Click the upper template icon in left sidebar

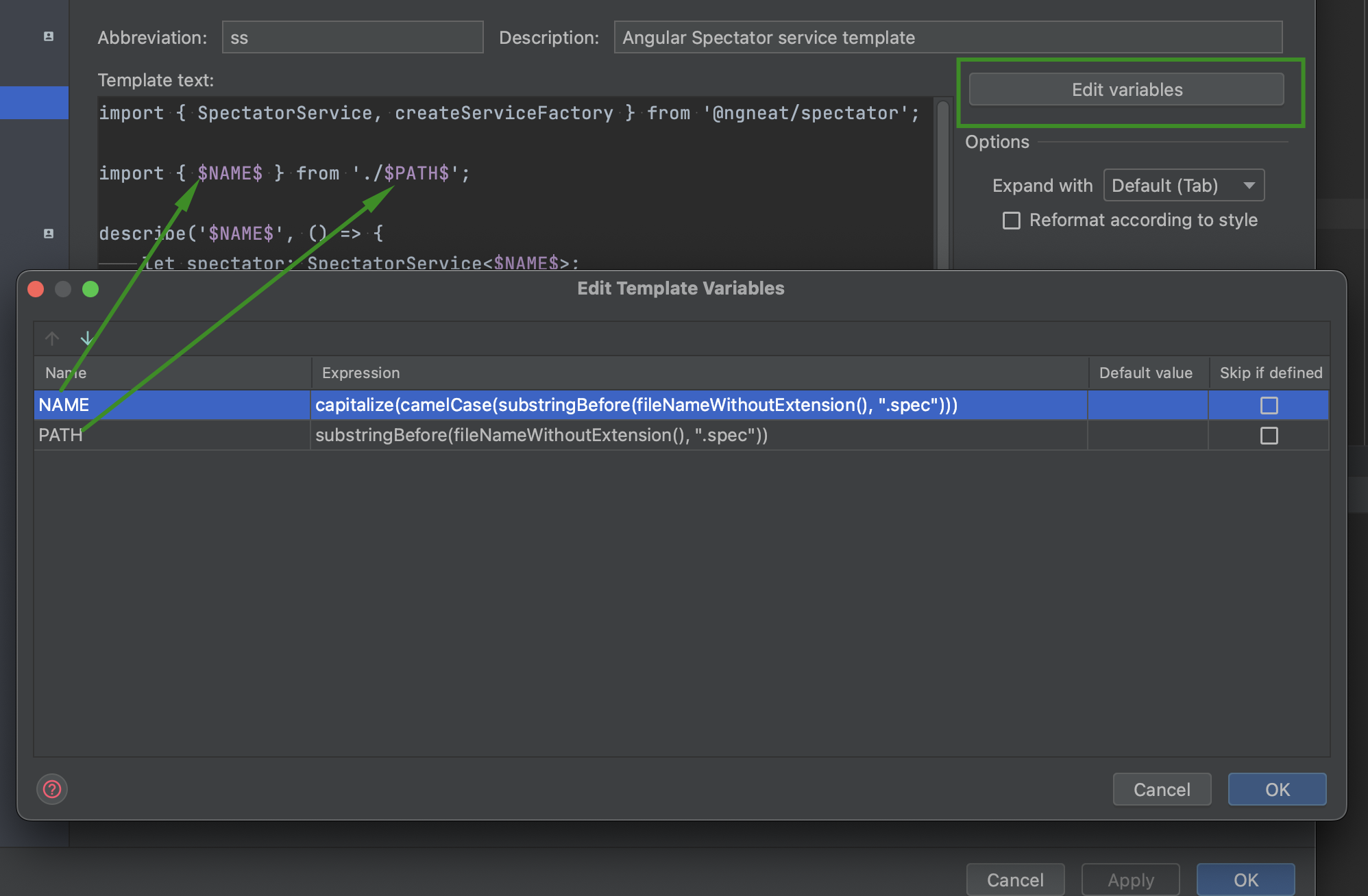click(49, 36)
